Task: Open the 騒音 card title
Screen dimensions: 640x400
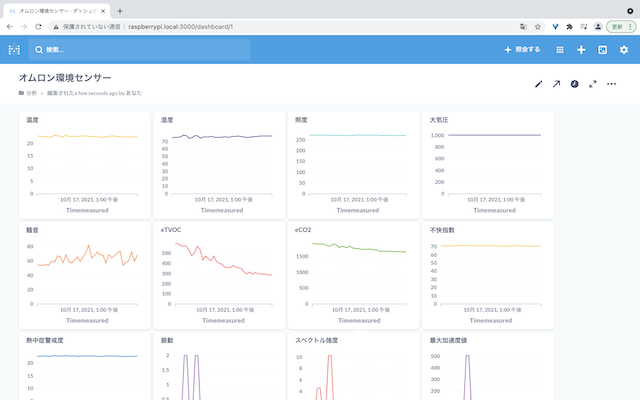Action: [x=32, y=230]
